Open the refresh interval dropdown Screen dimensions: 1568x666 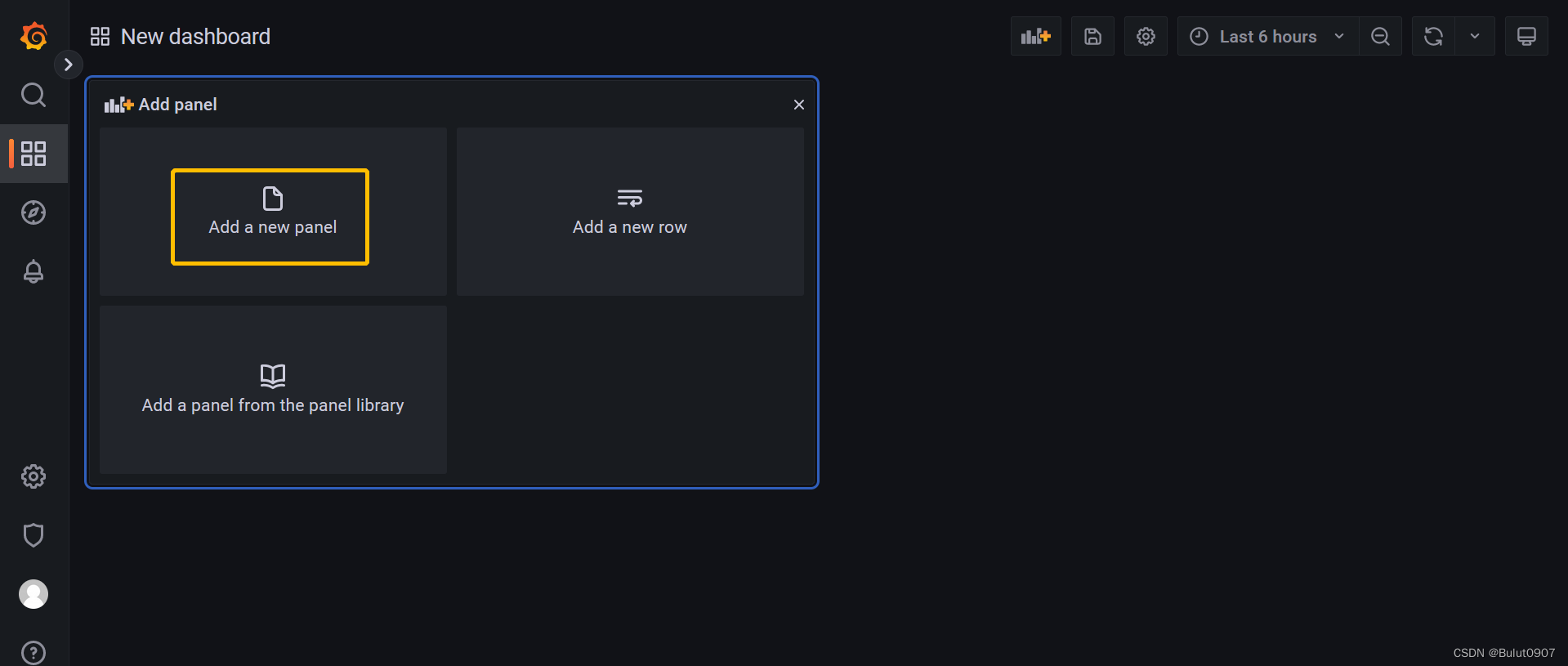[1475, 36]
